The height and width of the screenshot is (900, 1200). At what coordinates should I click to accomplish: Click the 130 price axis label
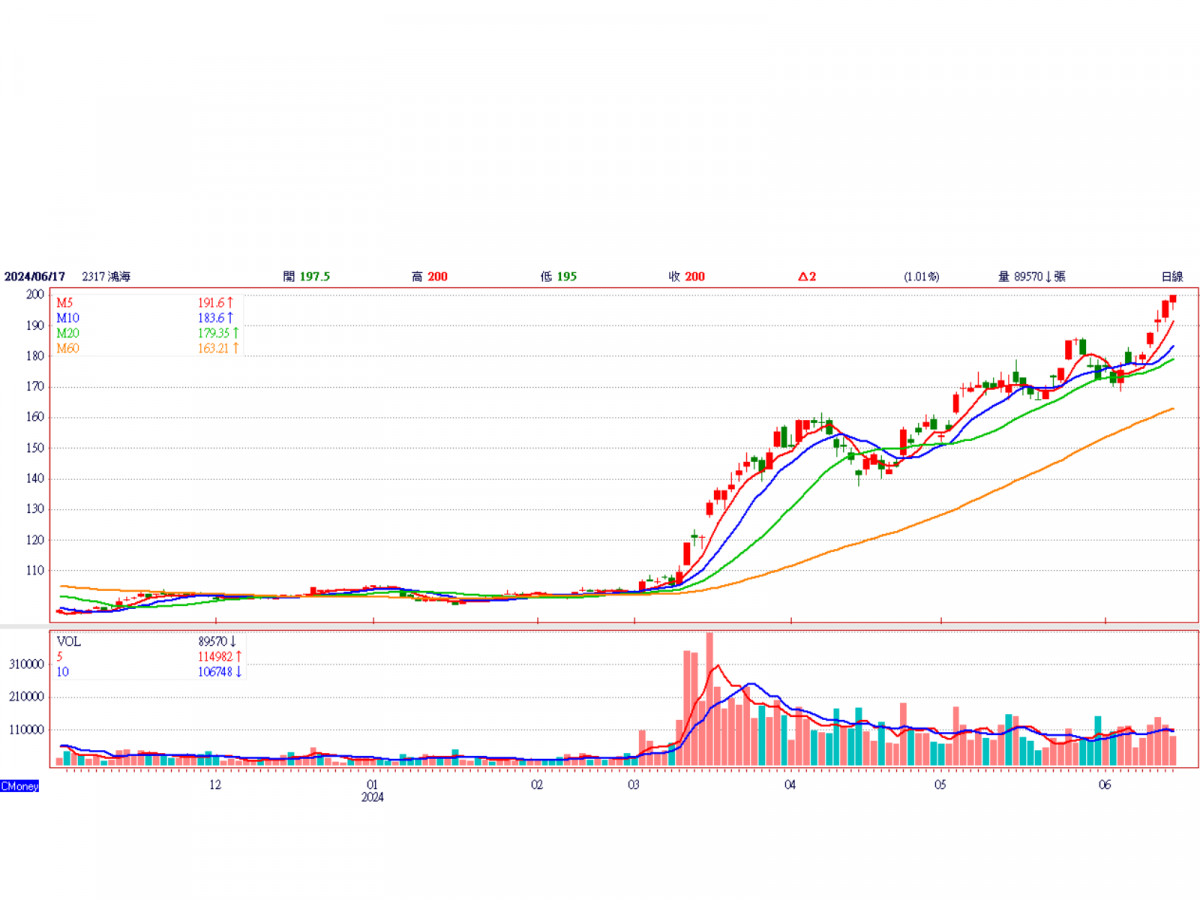click(x=33, y=509)
